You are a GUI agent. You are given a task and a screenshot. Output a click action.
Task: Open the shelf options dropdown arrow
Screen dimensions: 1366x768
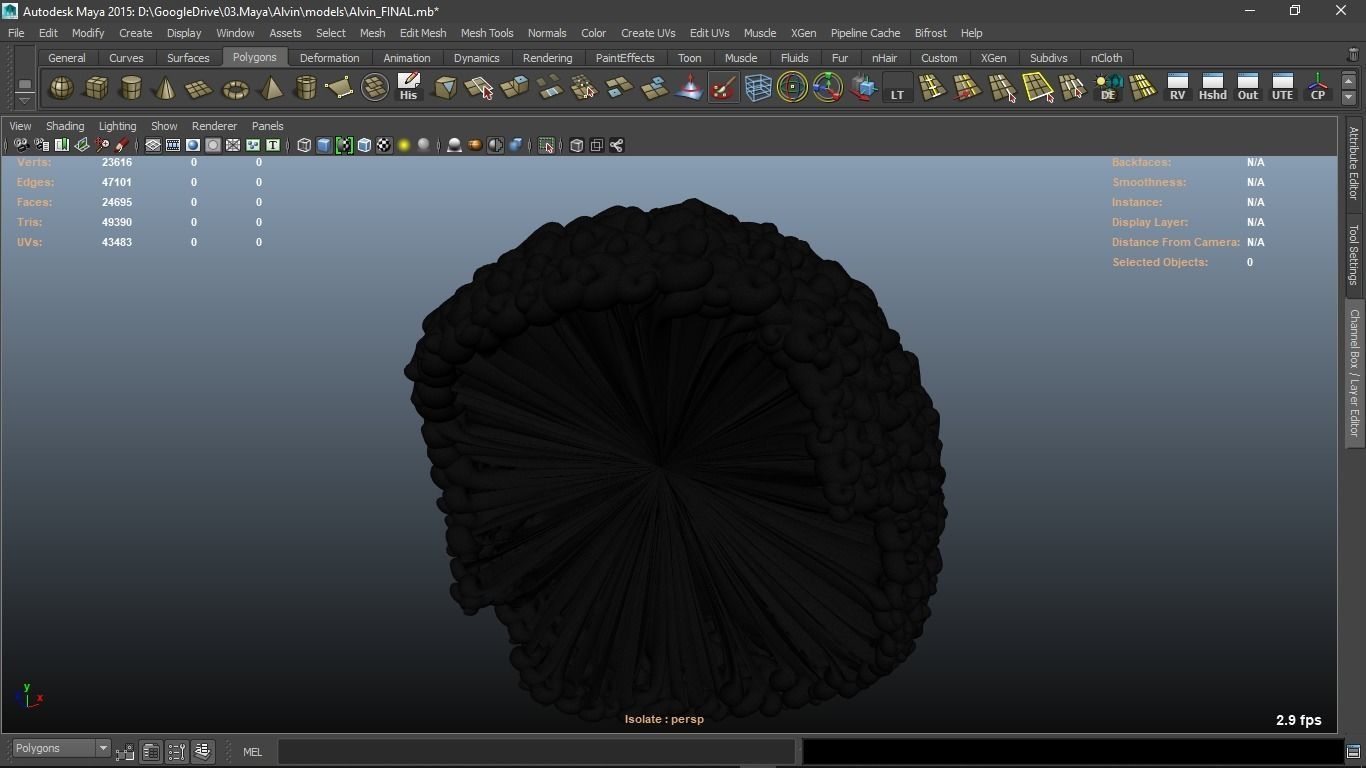[x=25, y=99]
